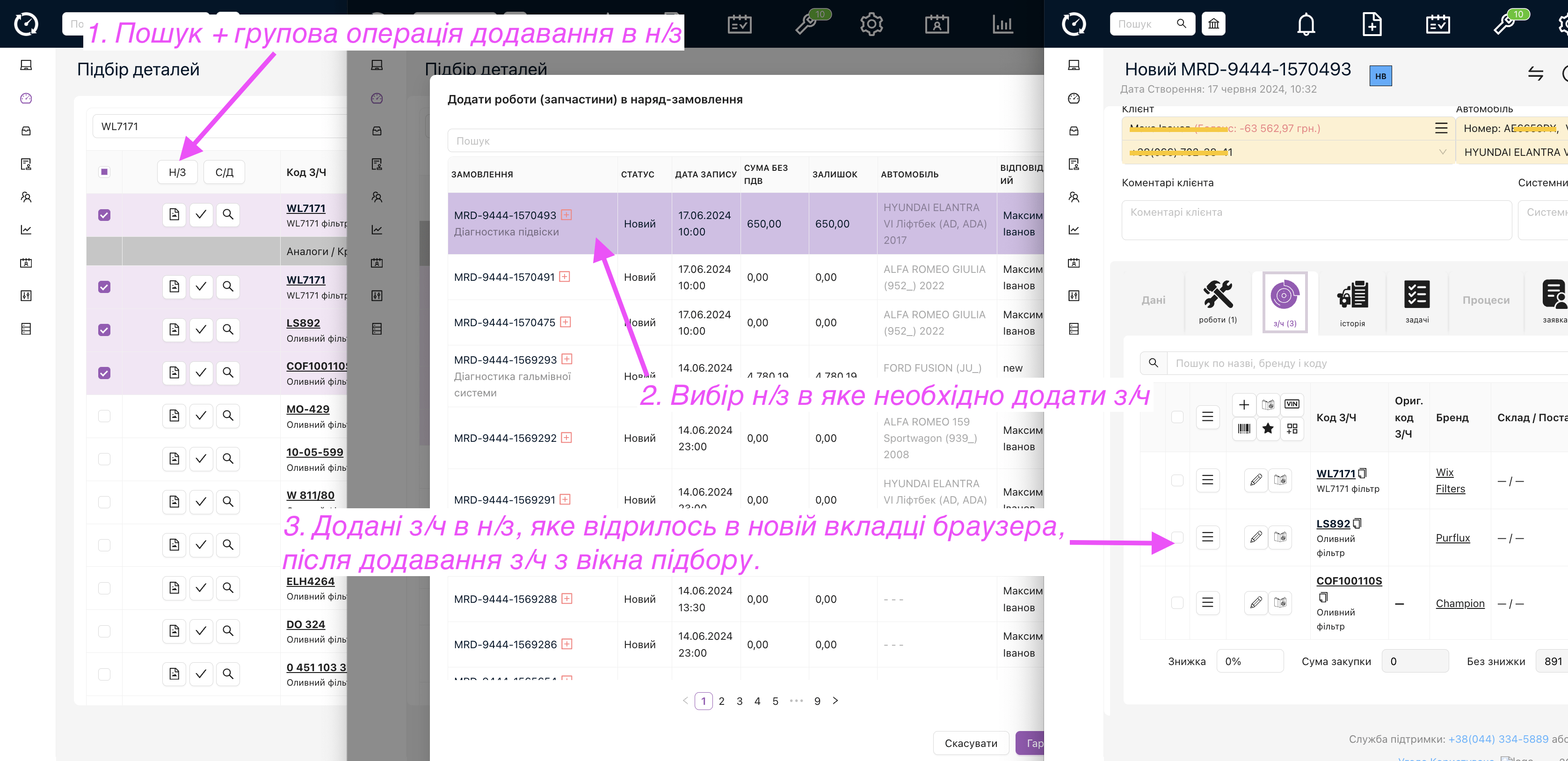Click the star favorites icon in parts toolbar
1568x761 pixels.
[x=1268, y=429]
